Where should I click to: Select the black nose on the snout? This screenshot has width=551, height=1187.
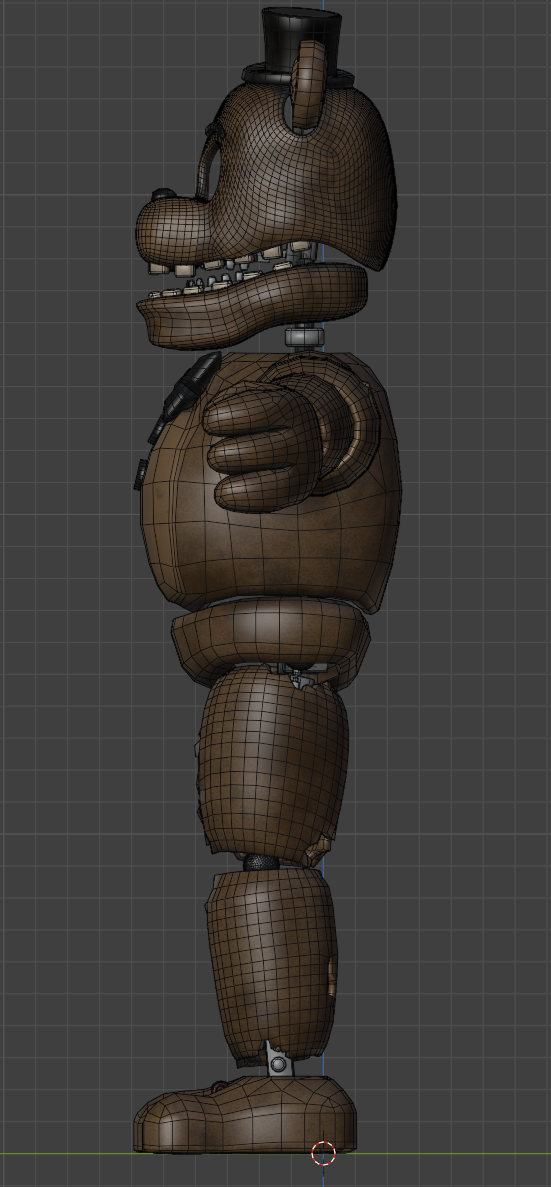pos(161,196)
